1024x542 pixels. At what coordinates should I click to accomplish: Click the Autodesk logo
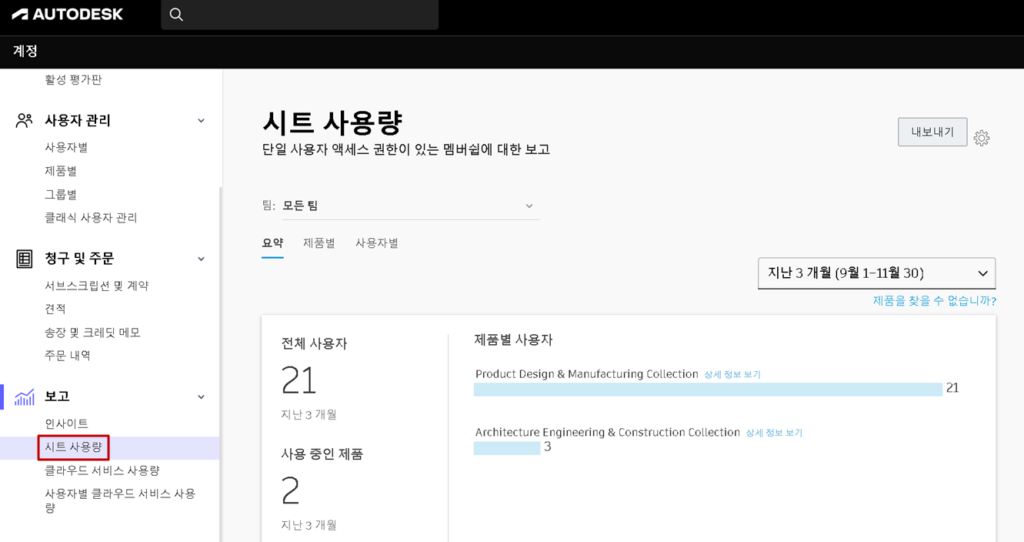click(67, 14)
